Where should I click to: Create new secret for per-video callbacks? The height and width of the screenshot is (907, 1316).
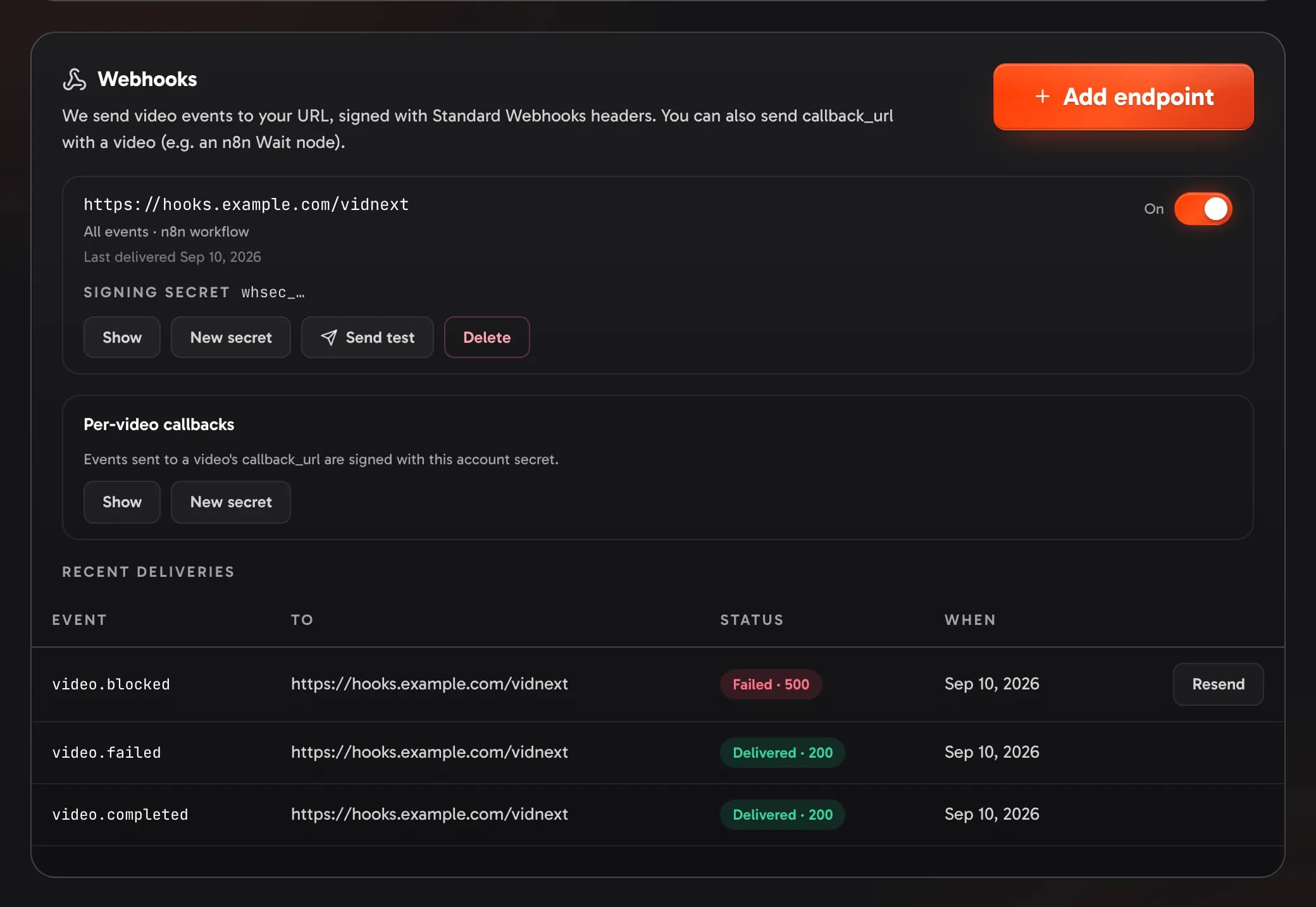(x=231, y=502)
